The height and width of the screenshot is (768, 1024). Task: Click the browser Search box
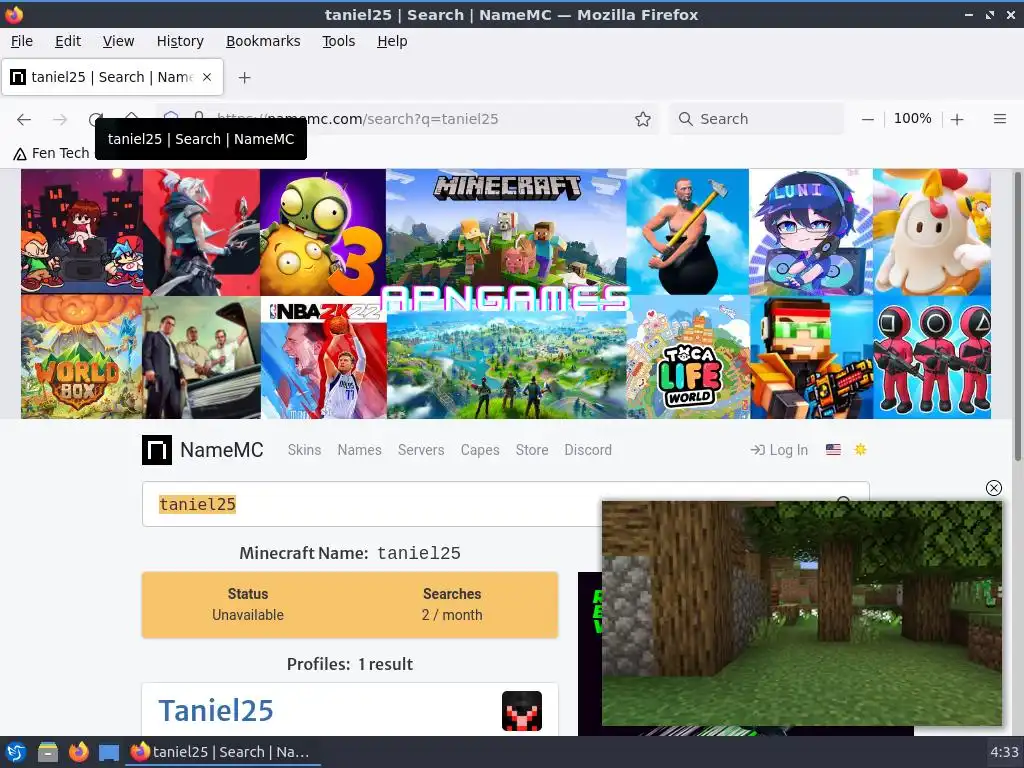[x=758, y=119]
